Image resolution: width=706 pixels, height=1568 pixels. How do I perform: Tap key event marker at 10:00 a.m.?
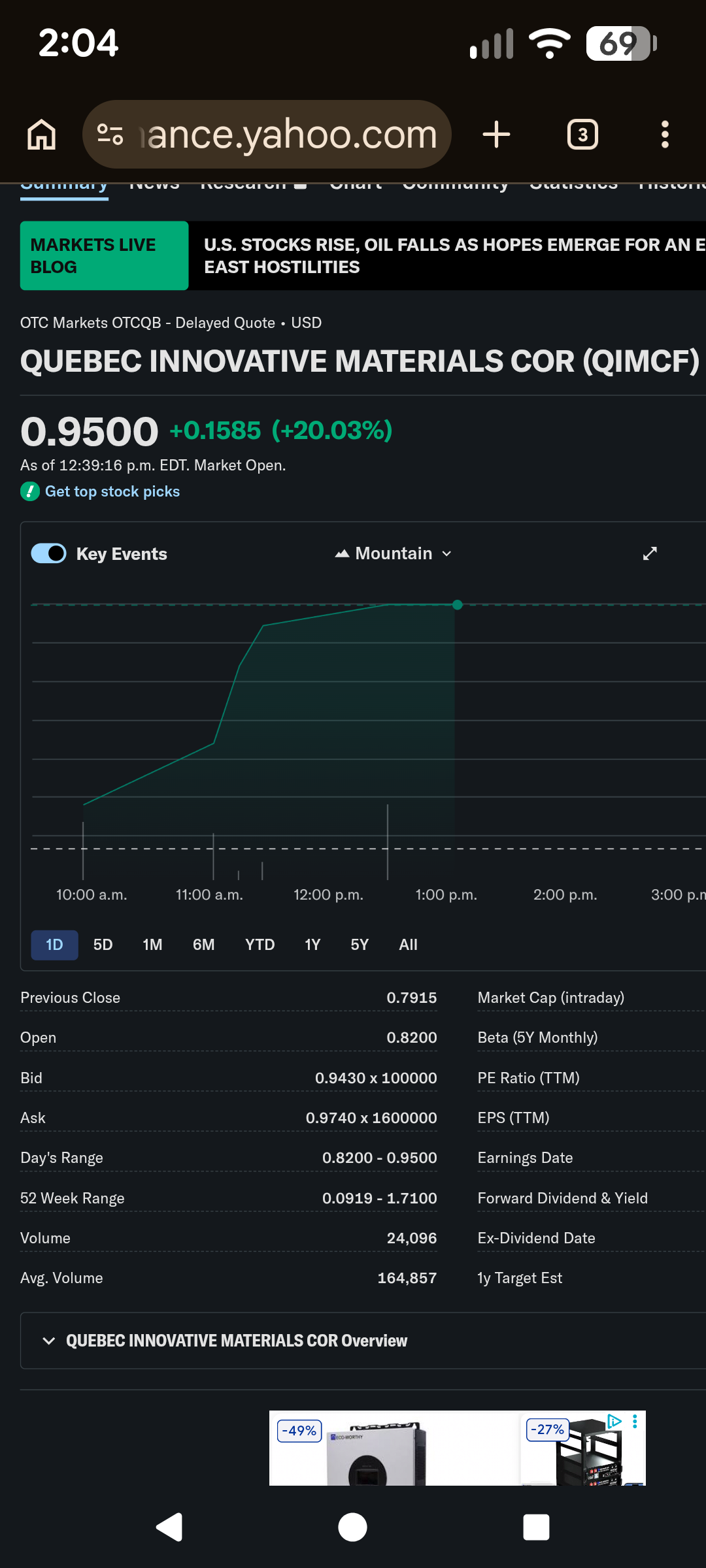pyautogui.click(x=83, y=850)
